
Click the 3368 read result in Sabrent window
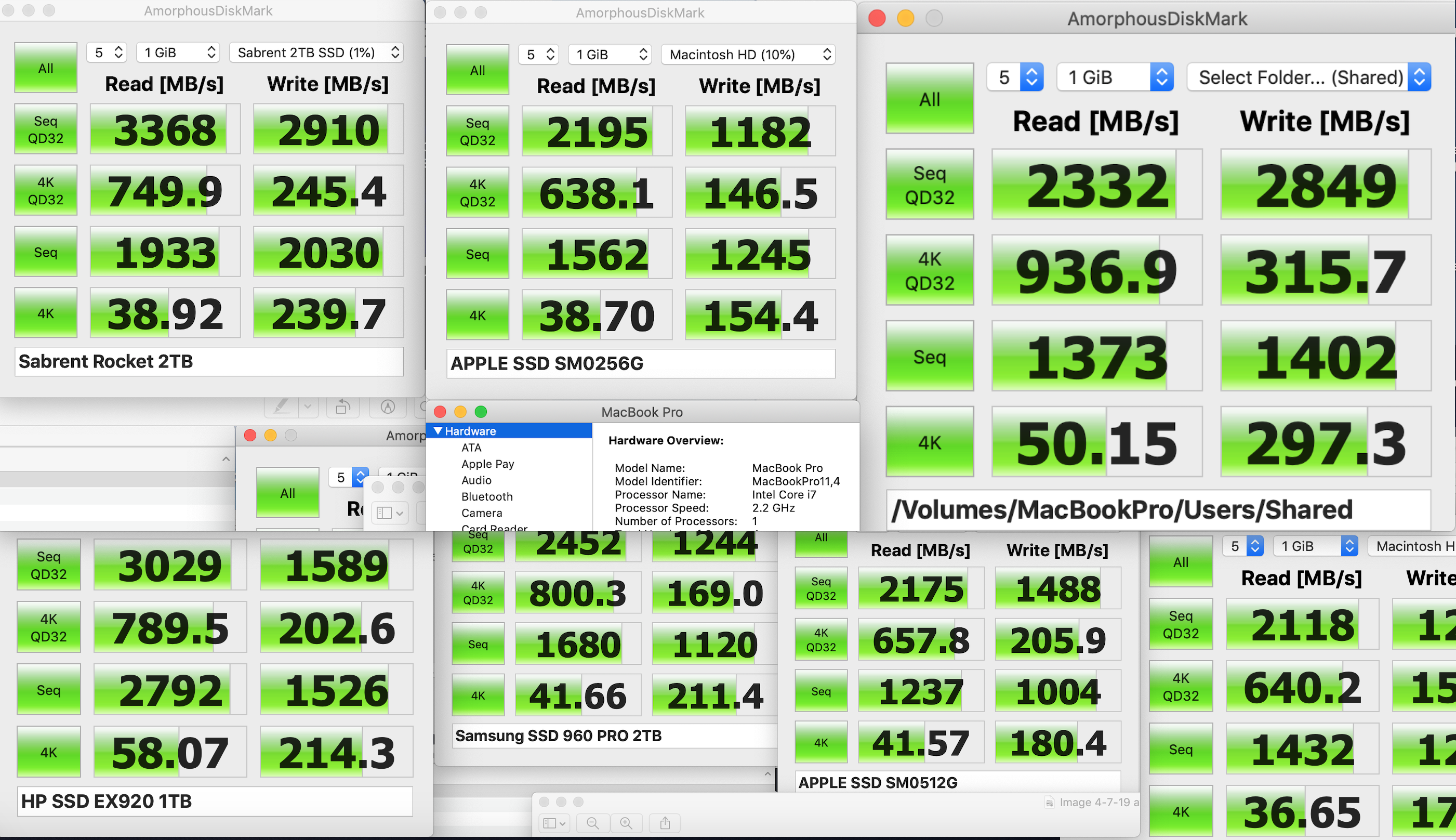(165, 129)
